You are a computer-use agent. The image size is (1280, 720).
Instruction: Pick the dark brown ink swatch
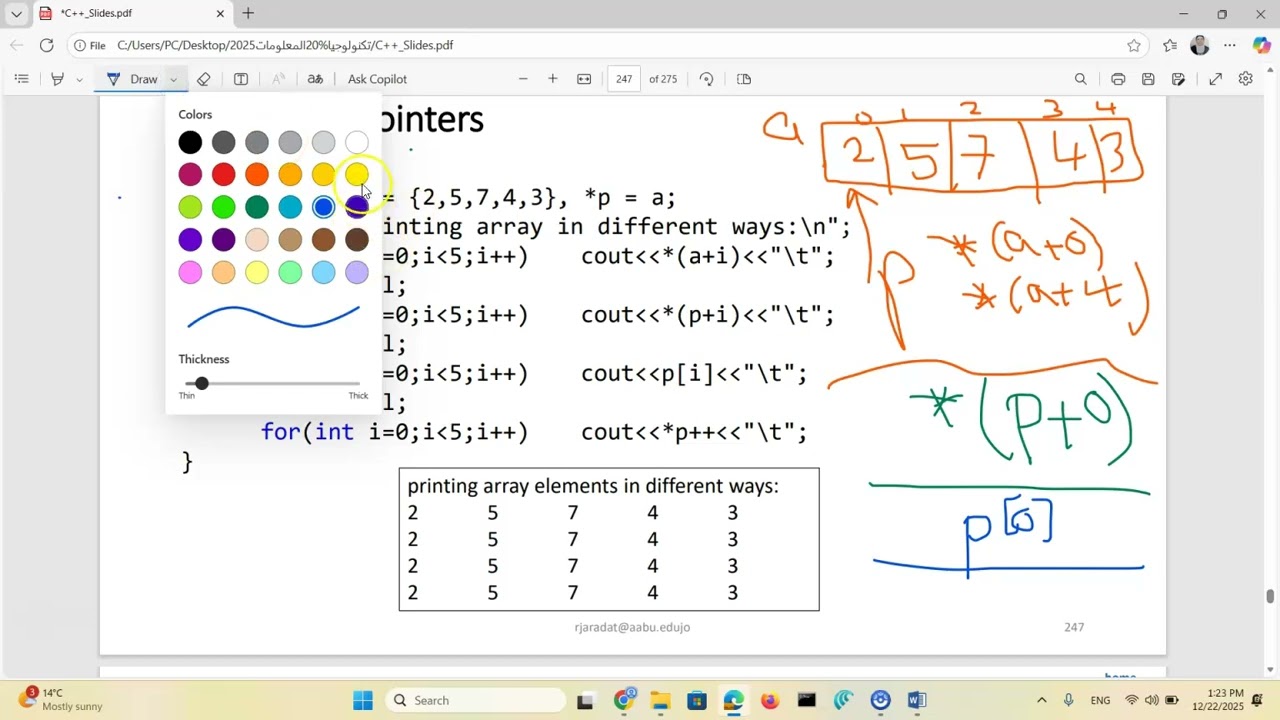pyautogui.click(x=357, y=240)
